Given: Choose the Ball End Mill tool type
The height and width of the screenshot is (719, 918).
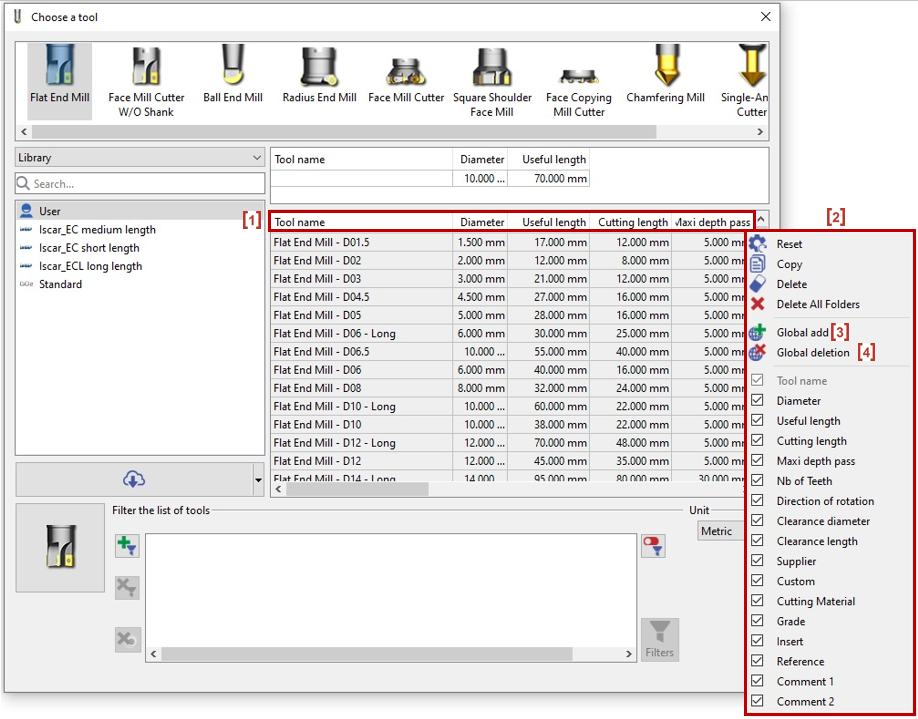Looking at the screenshot, I should [232, 70].
